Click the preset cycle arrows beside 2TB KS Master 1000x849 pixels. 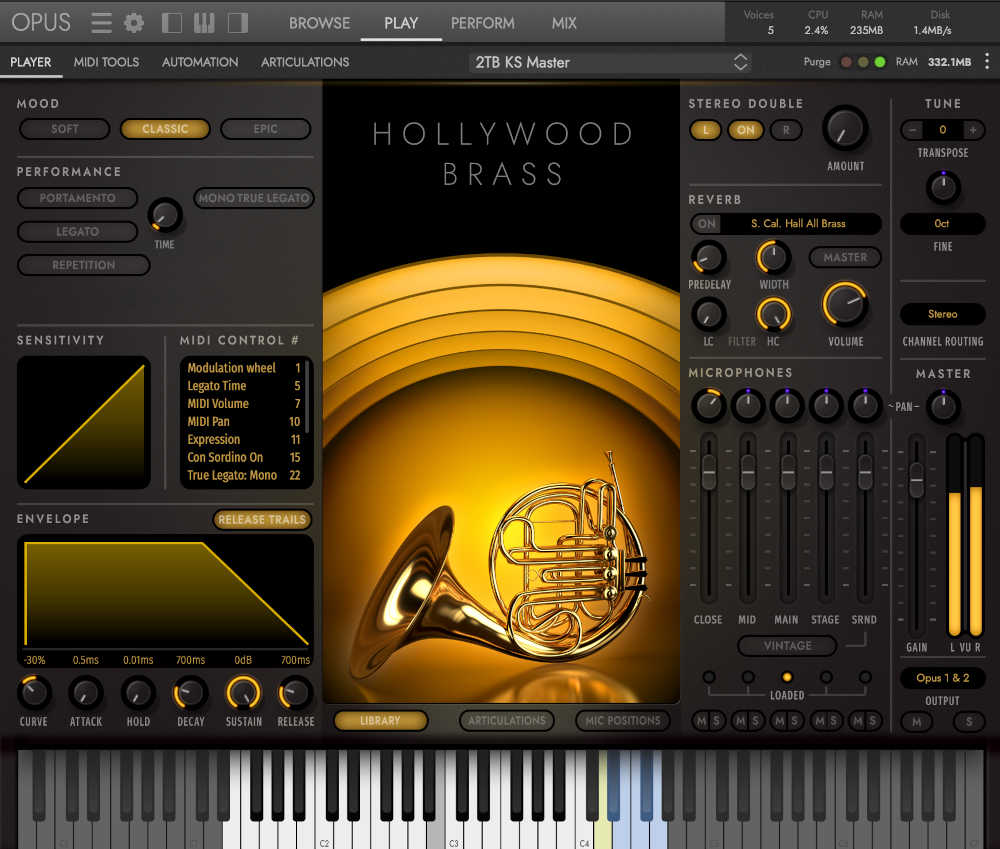740,61
